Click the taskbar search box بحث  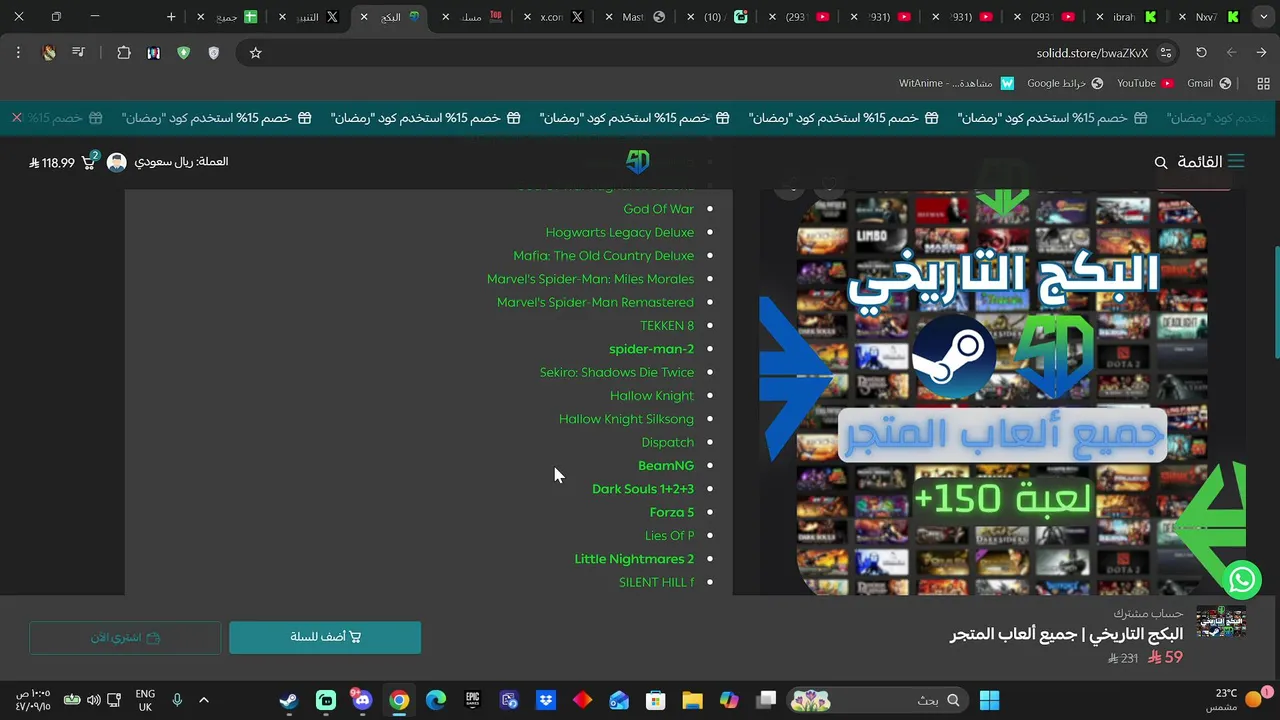(x=877, y=700)
